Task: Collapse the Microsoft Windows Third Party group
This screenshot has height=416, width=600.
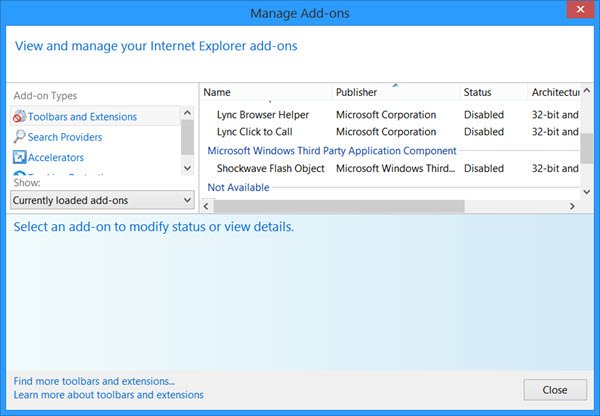Action: pos(331,150)
